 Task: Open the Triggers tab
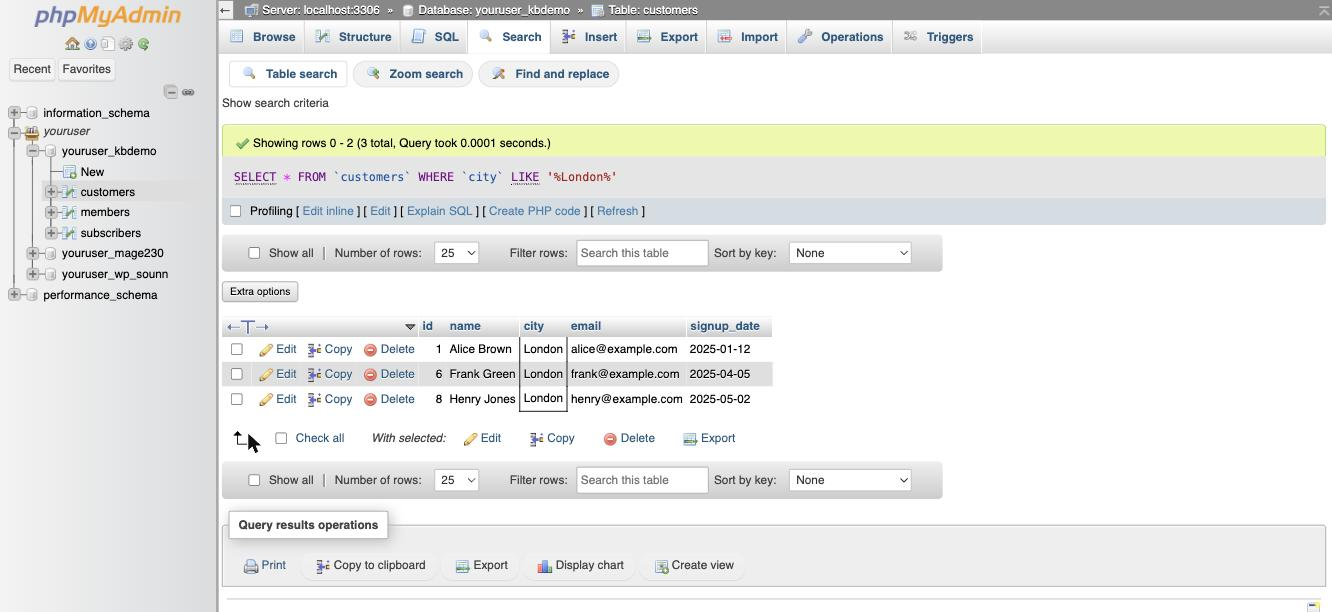coord(938,37)
